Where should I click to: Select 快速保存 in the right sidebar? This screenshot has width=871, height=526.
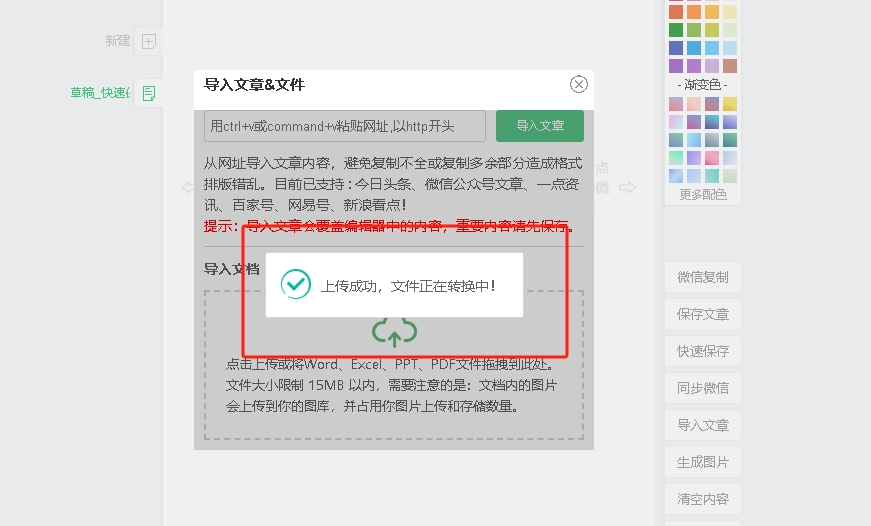tap(702, 351)
